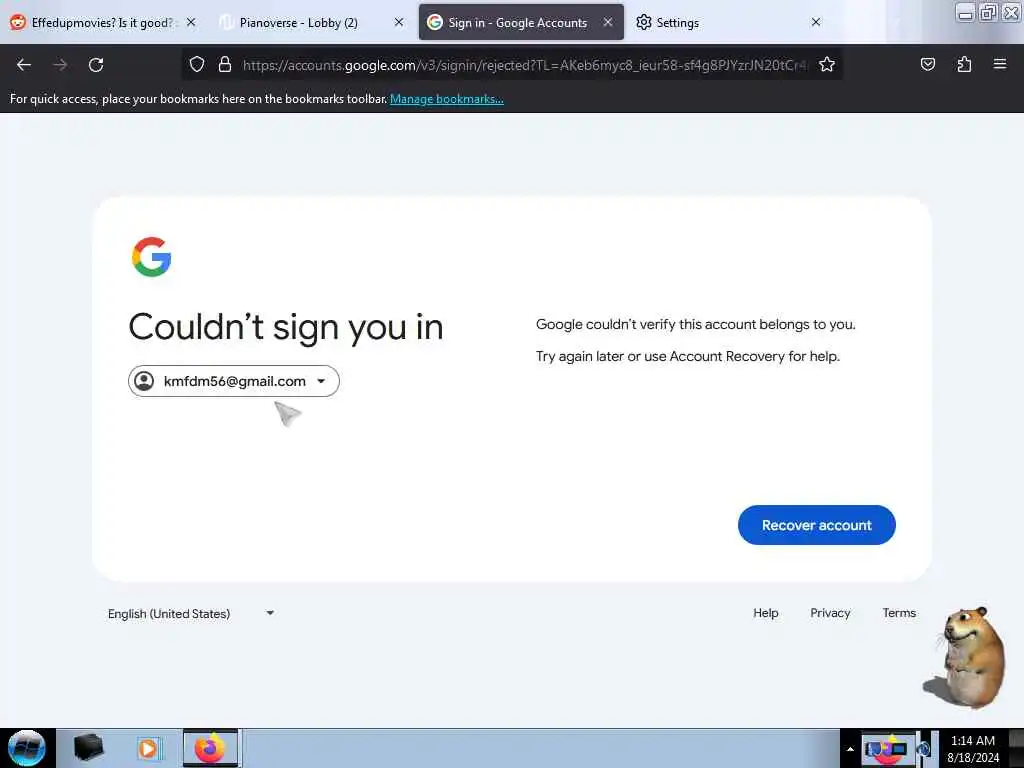The height and width of the screenshot is (768, 1024).
Task: Open the Firefox hamburger menu
Action: (x=1000, y=64)
